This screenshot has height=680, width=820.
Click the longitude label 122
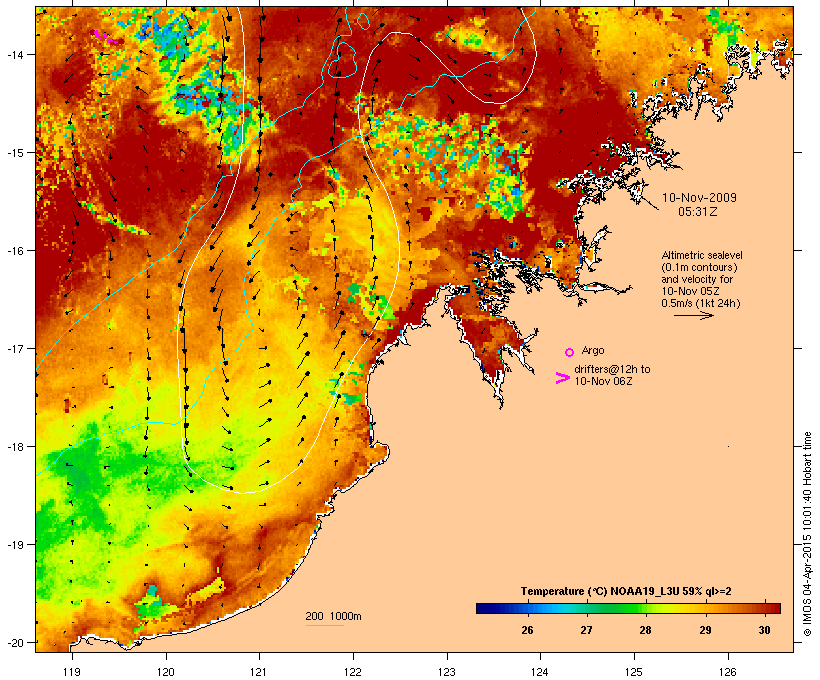point(353,672)
